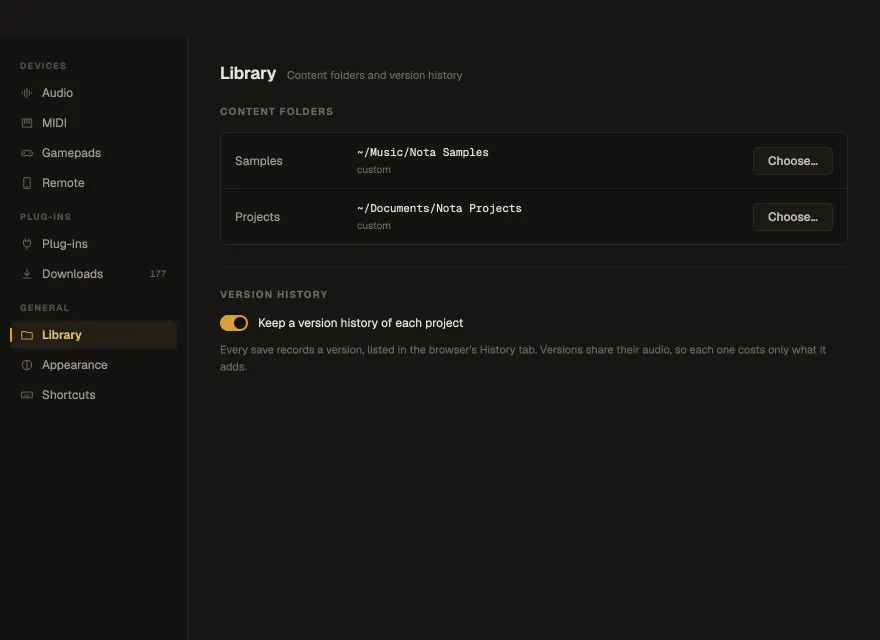Open the Audio settings section
This screenshot has height=640, width=880.
click(x=93, y=93)
